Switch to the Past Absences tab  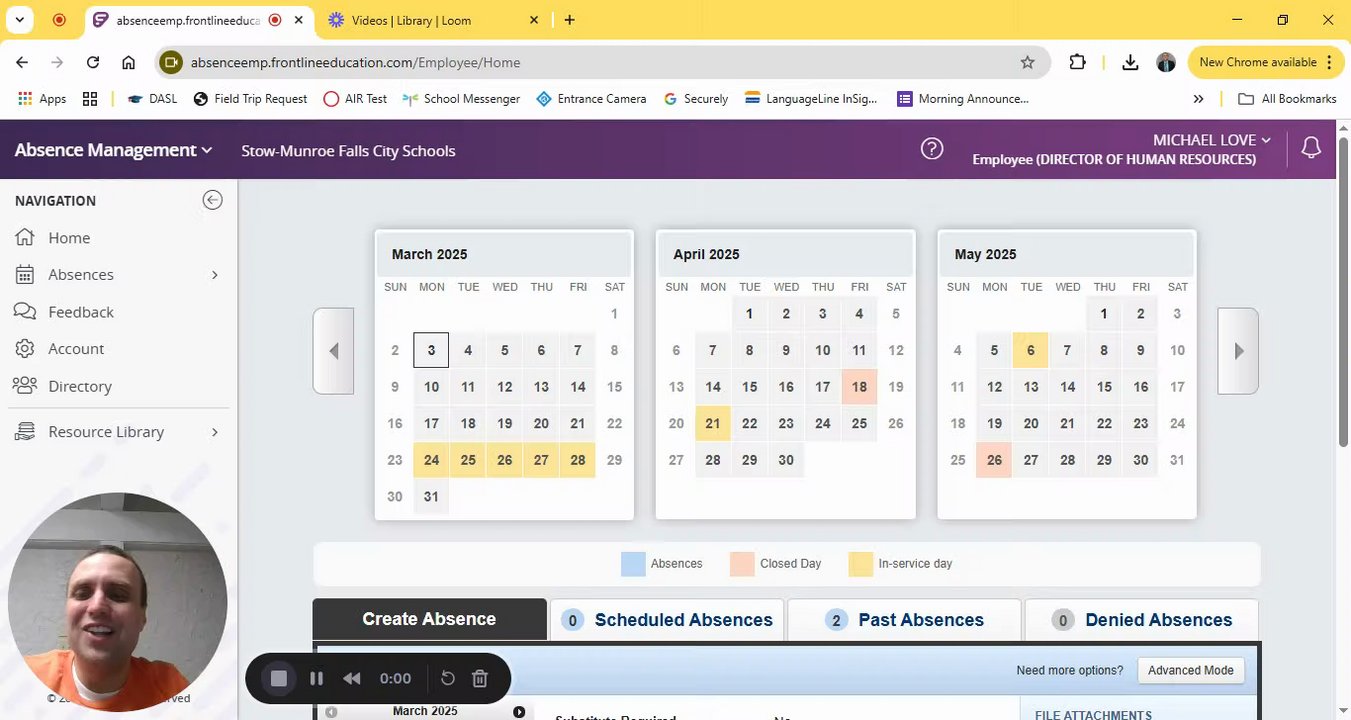(x=904, y=620)
